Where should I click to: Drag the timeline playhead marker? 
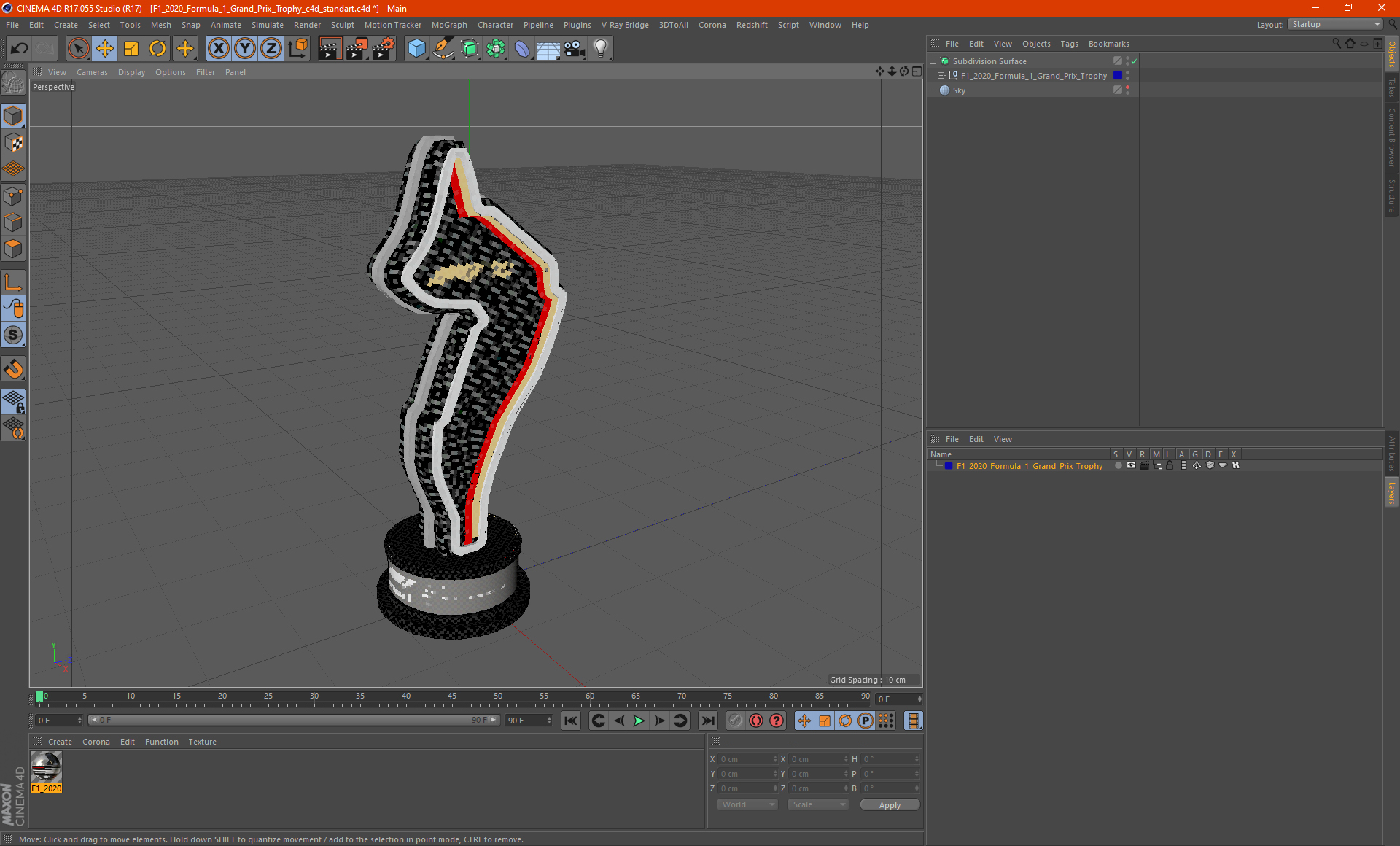coord(40,696)
